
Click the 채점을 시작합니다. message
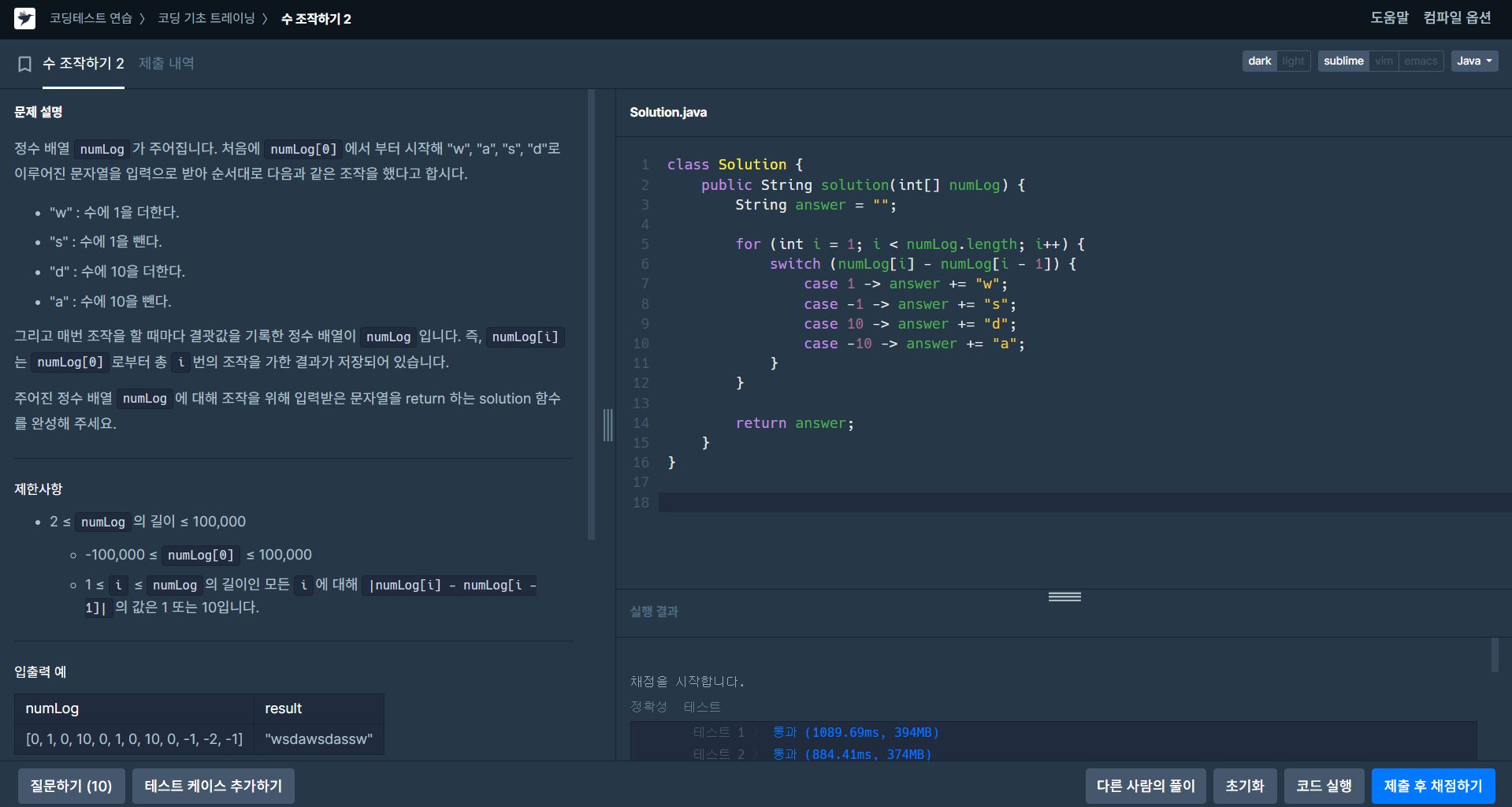point(687,682)
